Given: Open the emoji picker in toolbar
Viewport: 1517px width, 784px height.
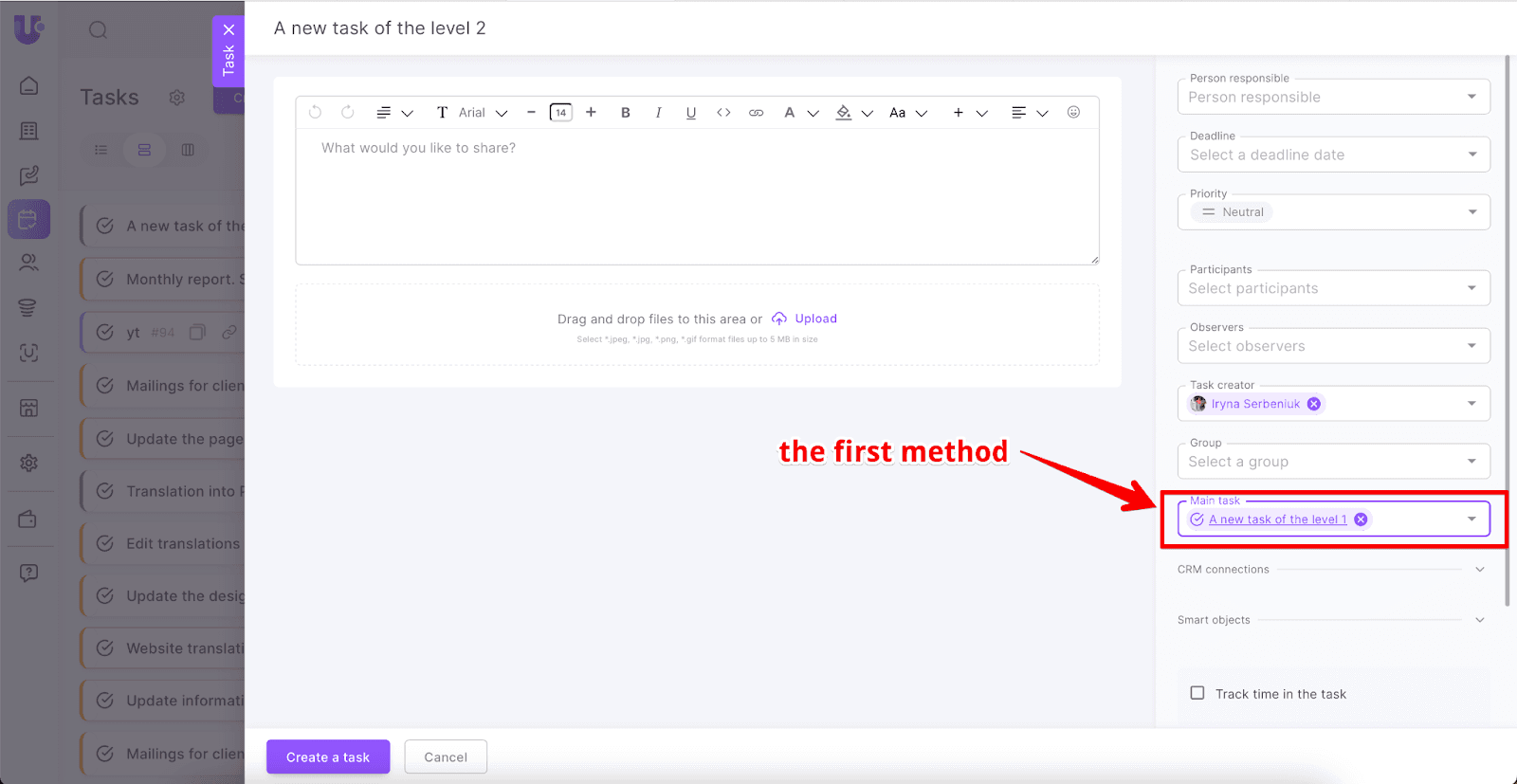Looking at the screenshot, I should pyautogui.click(x=1073, y=112).
